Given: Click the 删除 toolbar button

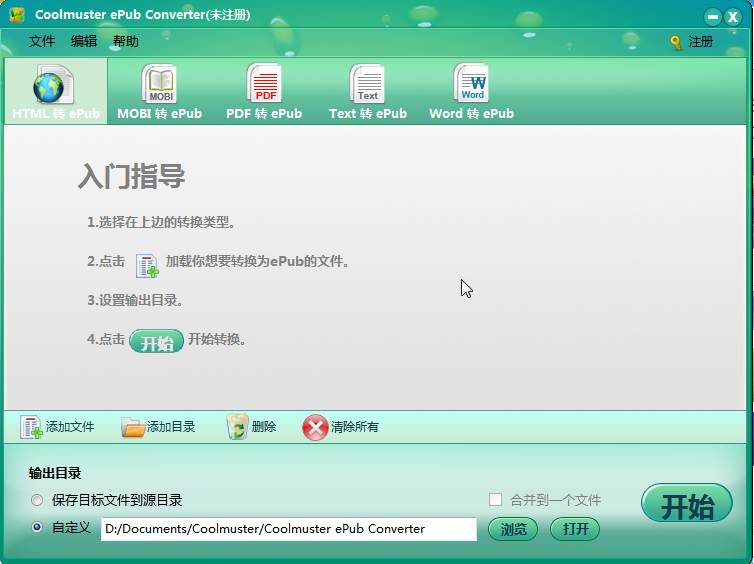Looking at the screenshot, I should (251, 427).
